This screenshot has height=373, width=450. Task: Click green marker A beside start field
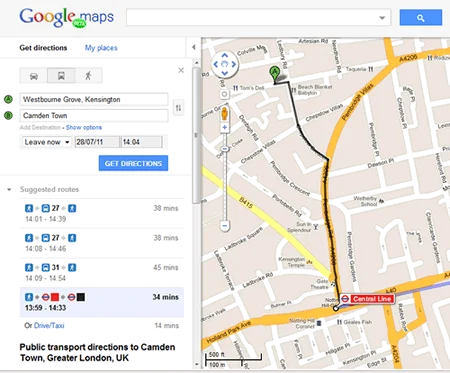click(x=8, y=99)
